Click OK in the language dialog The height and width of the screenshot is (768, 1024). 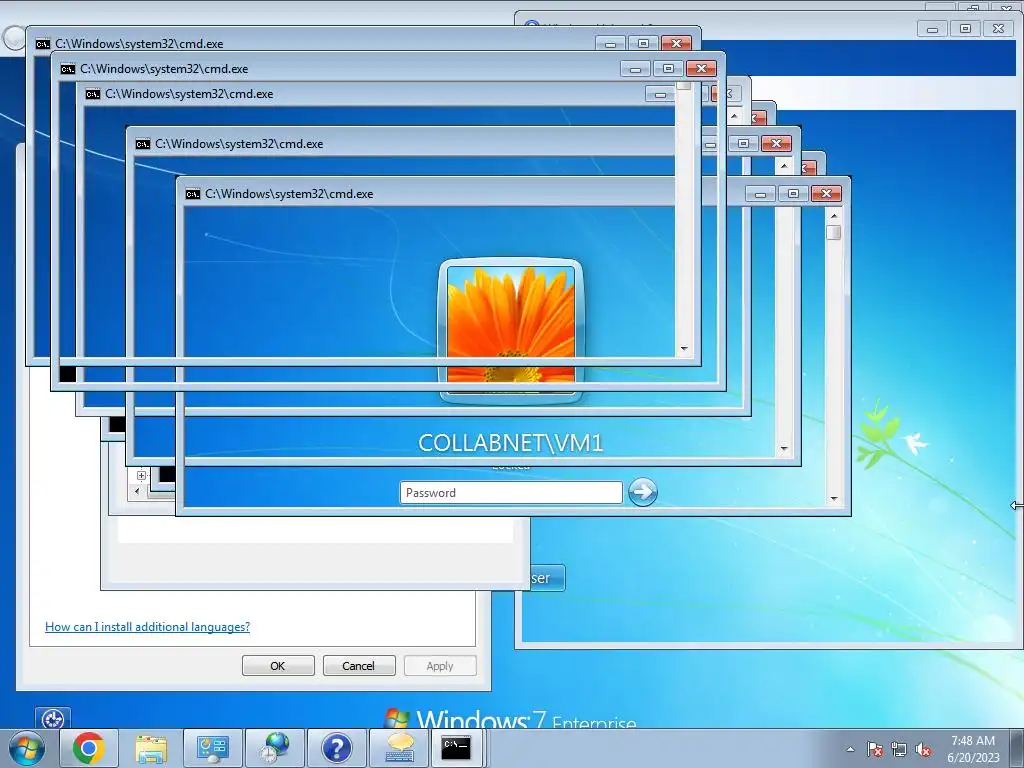tap(278, 665)
